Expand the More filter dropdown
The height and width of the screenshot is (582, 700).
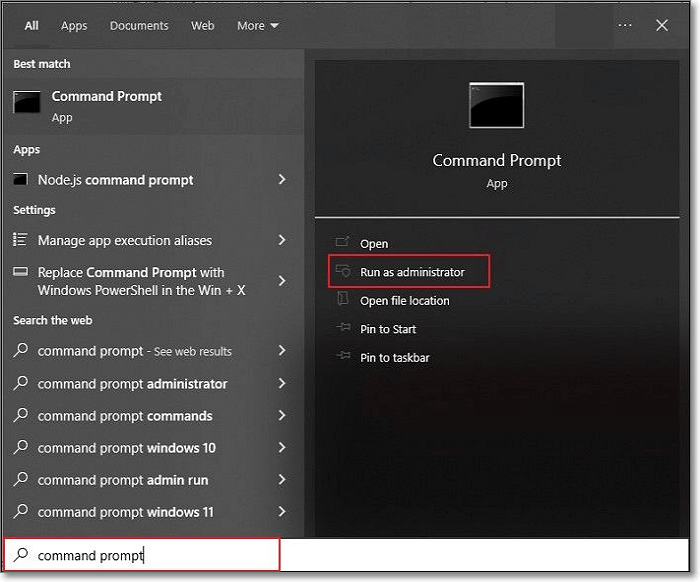coord(258,26)
